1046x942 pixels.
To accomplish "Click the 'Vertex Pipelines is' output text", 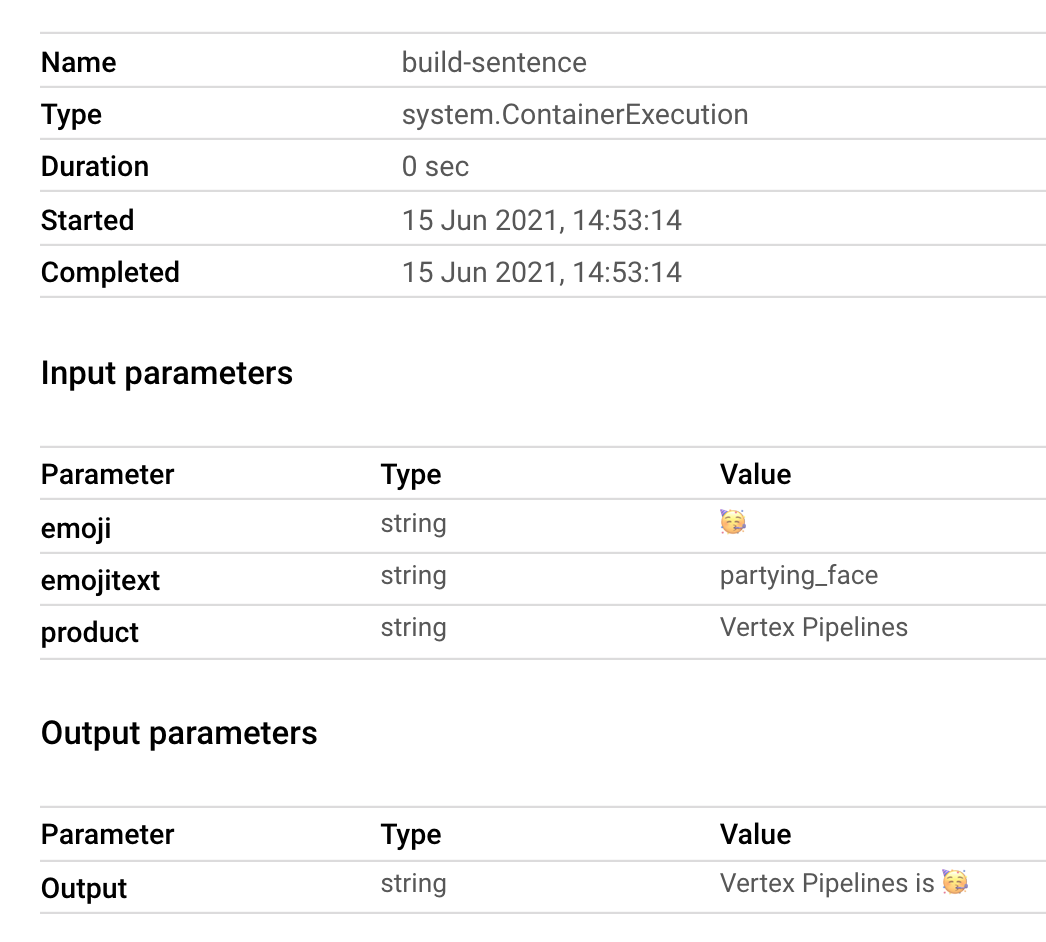I will point(826,883).
